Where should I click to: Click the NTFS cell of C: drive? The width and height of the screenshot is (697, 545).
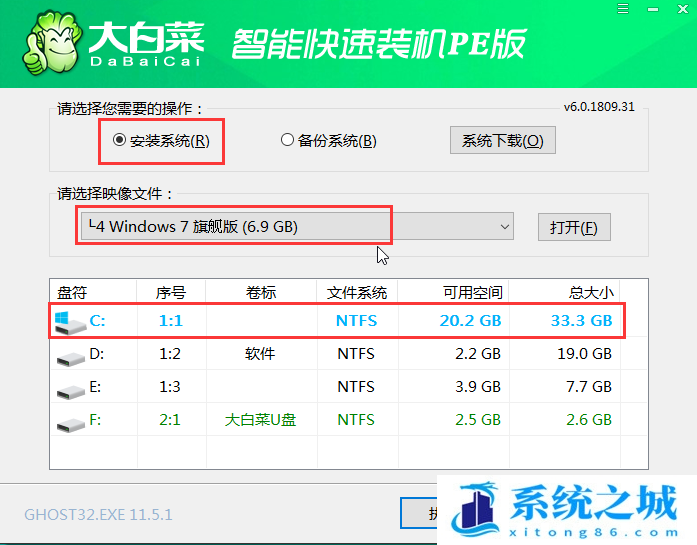(x=357, y=321)
